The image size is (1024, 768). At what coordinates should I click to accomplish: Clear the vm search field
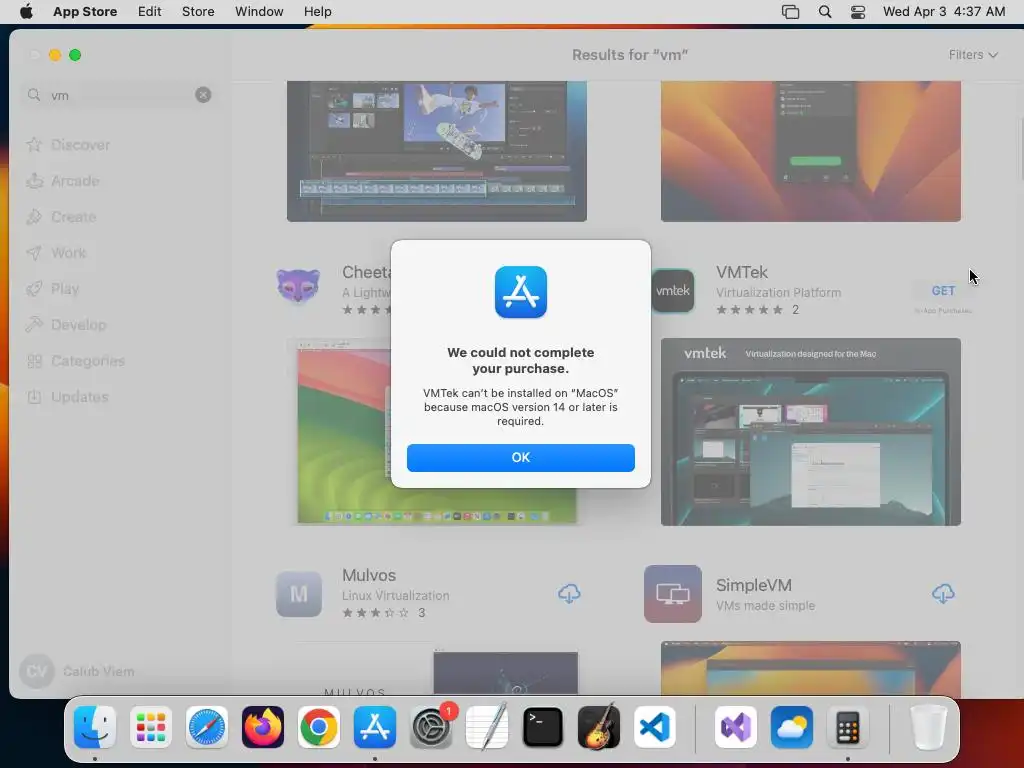click(x=203, y=95)
